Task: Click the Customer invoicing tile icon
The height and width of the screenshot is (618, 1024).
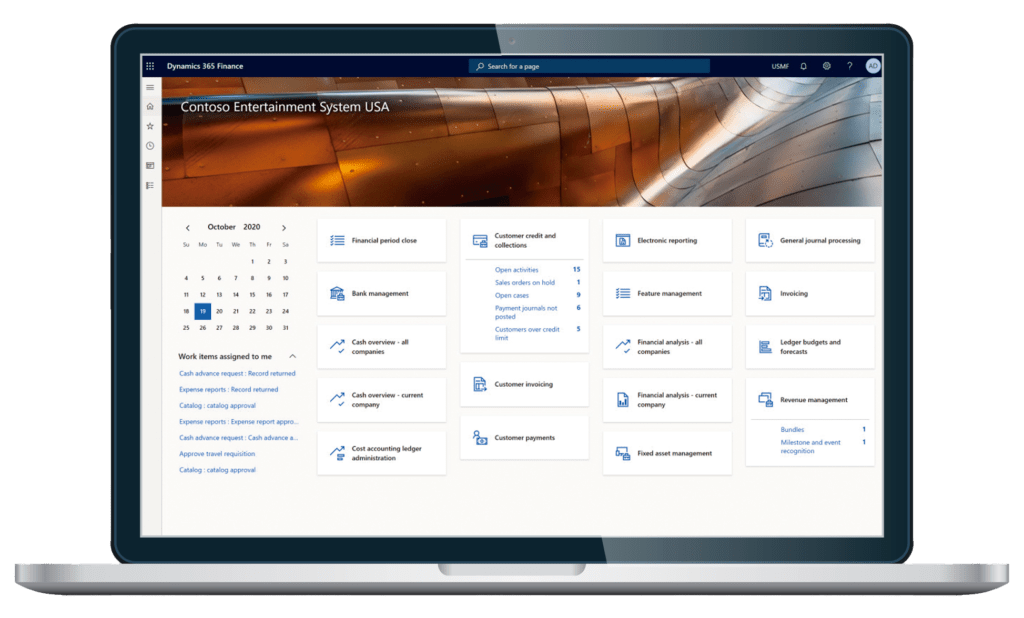Action: (x=479, y=384)
